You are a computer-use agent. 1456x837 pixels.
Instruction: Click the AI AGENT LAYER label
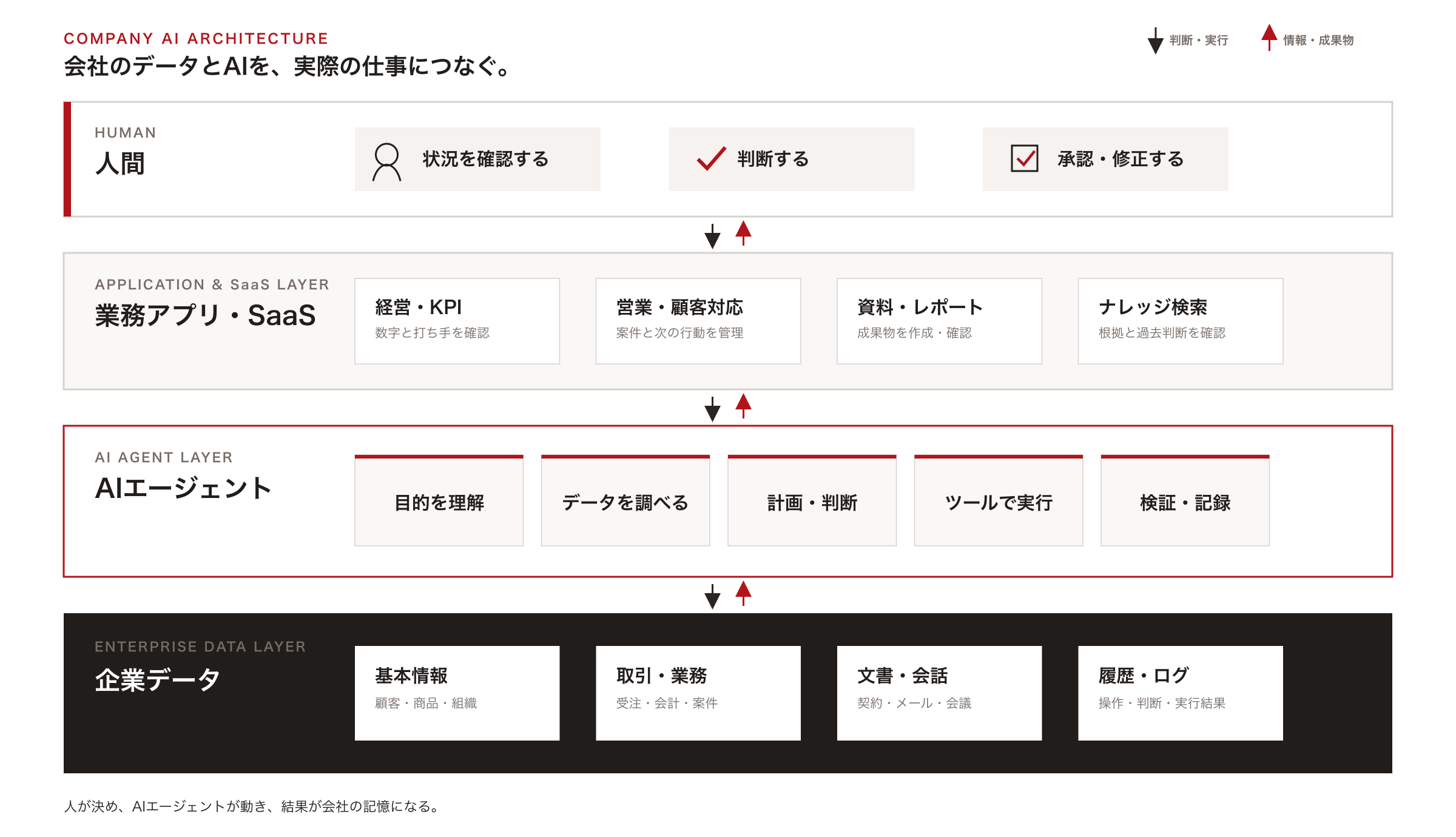[164, 457]
